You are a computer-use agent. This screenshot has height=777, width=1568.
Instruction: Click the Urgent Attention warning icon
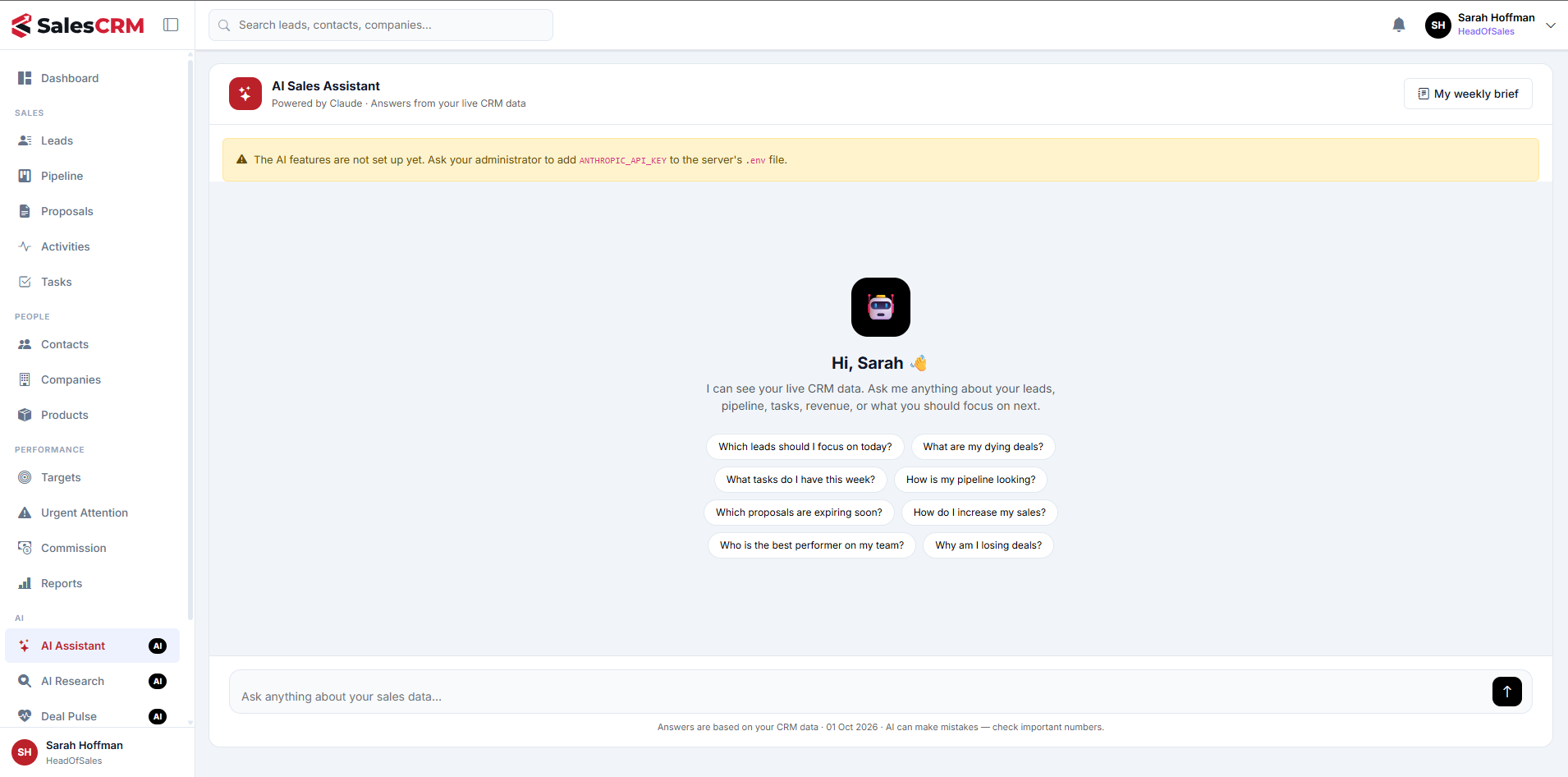[x=25, y=513]
